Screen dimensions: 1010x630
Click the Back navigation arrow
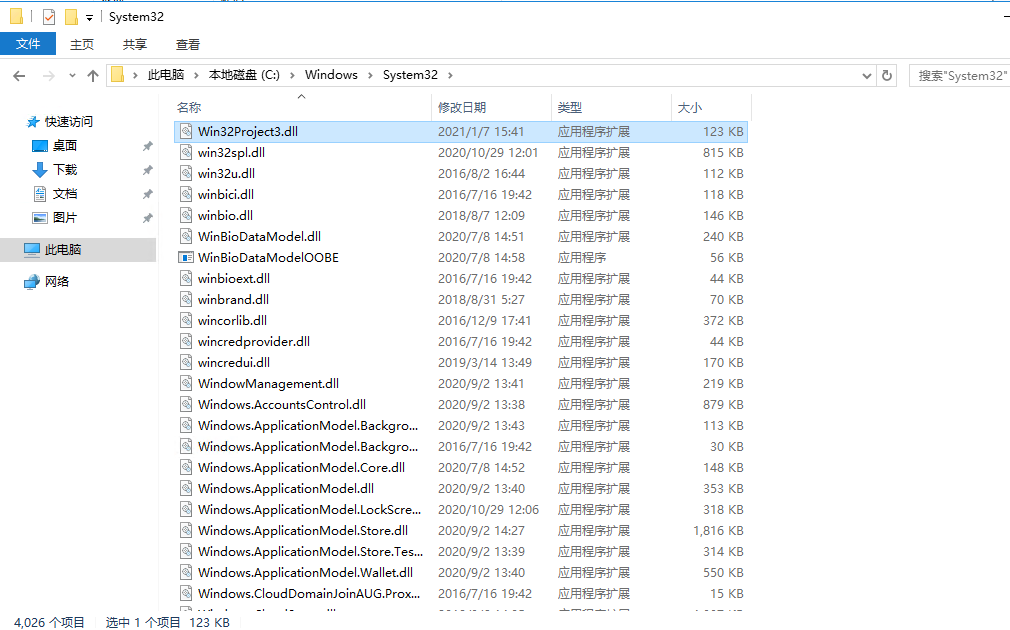(x=19, y=76)
